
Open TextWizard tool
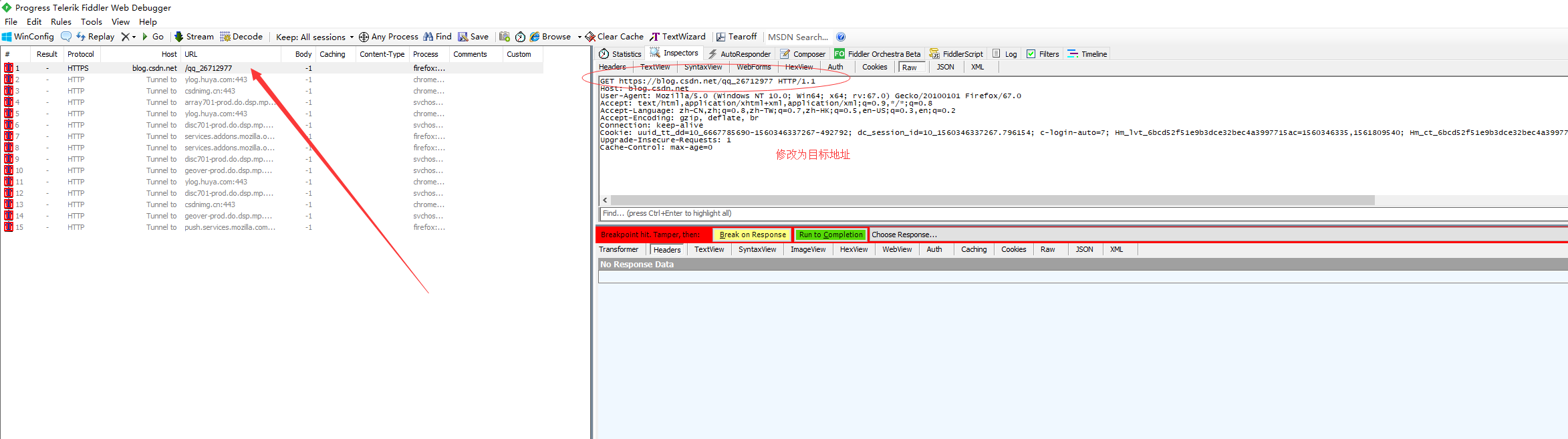[678, 37]
